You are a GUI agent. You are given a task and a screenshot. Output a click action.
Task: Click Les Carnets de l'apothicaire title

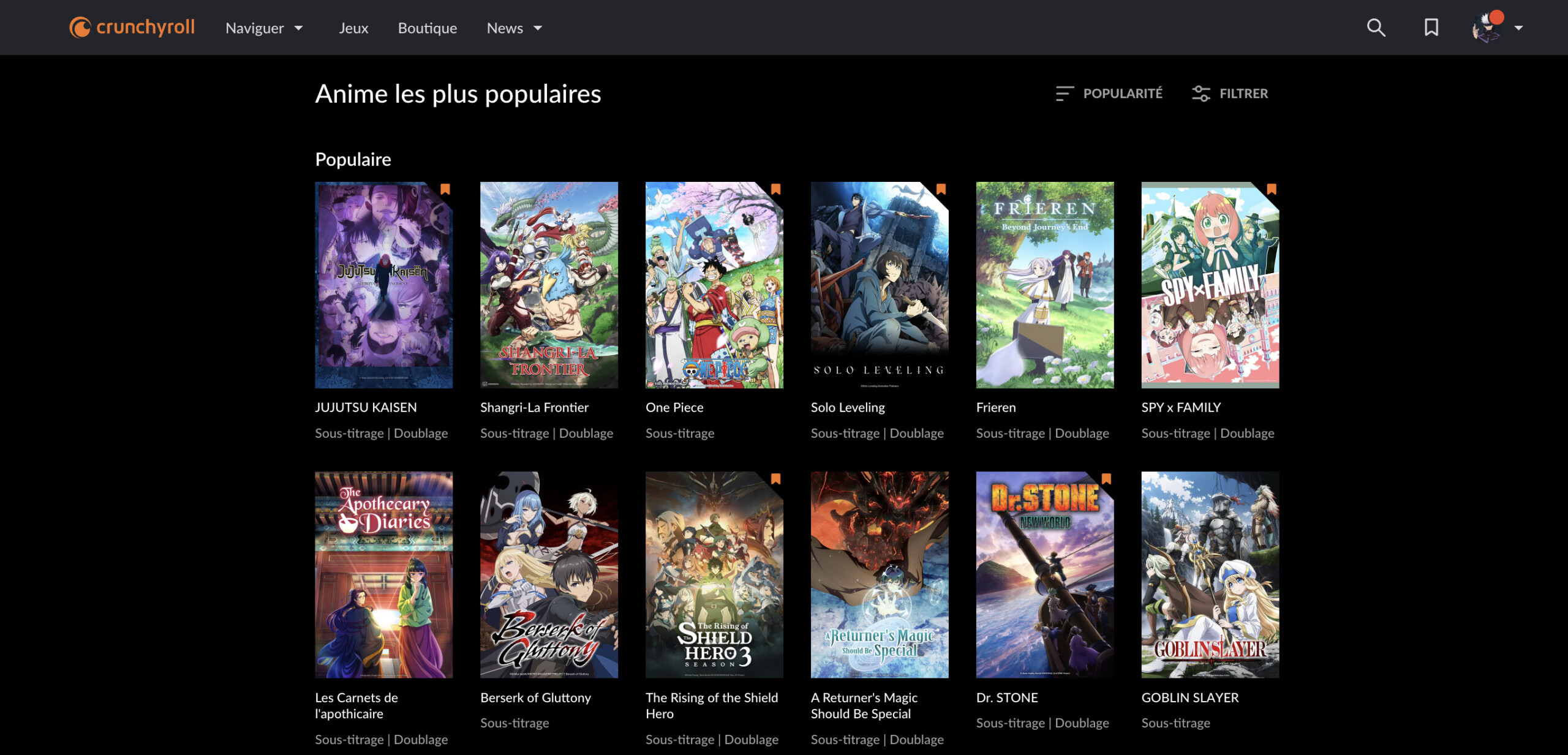pyautogui.click(x=356, y=705)
